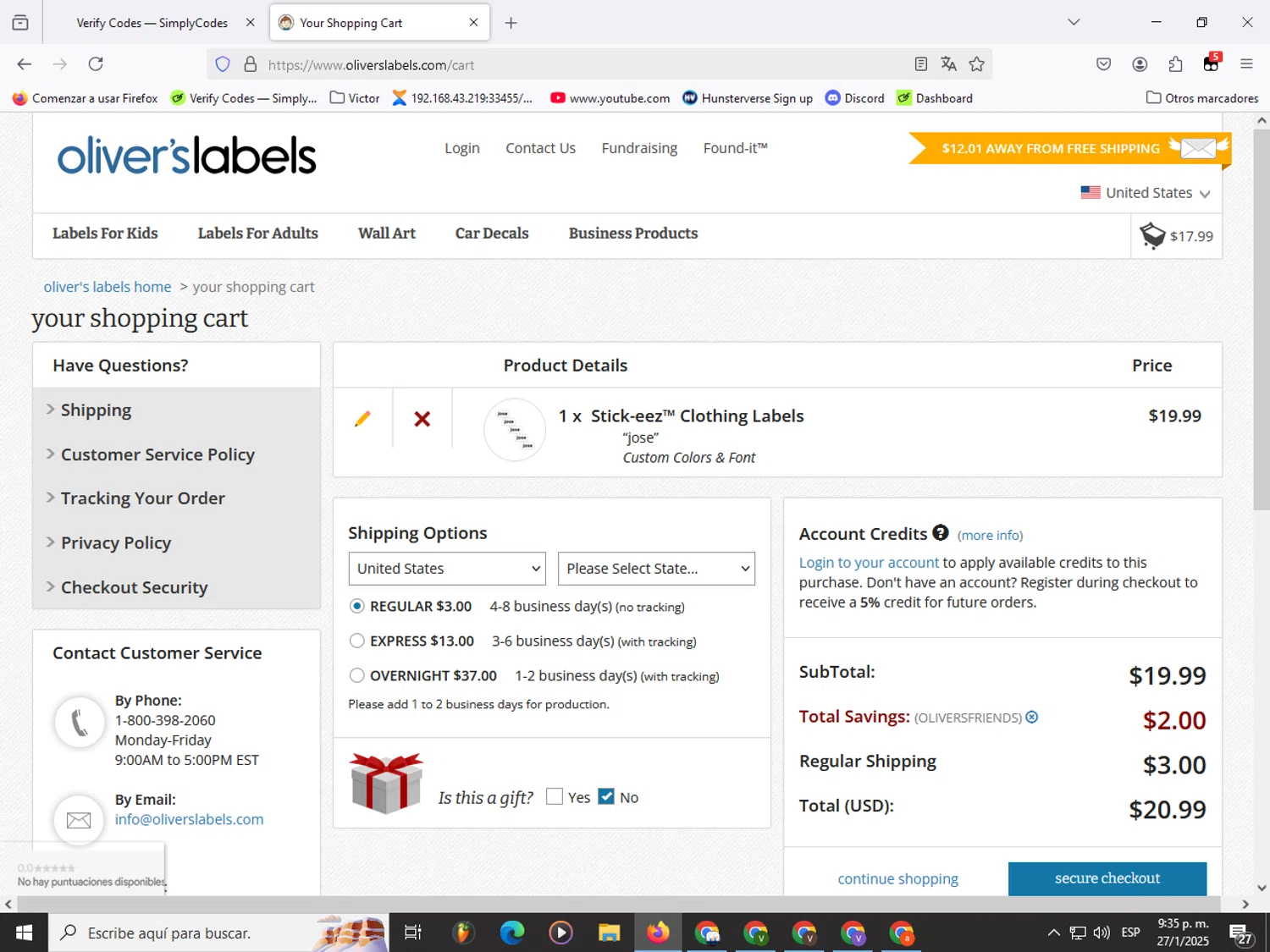Click the secure checkout button

(x=1107, y=878)
